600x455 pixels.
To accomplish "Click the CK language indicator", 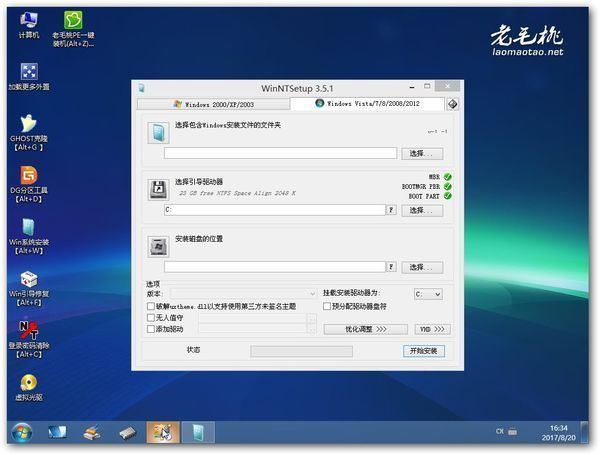I will [x=499, y=432].
